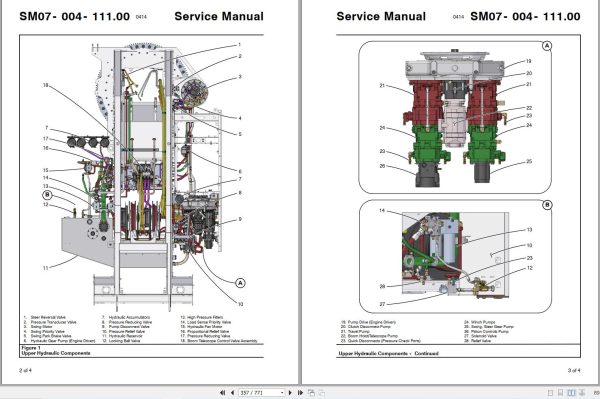Select the two-page facing view
The image size is (600, 399).
tap(571, 392)
